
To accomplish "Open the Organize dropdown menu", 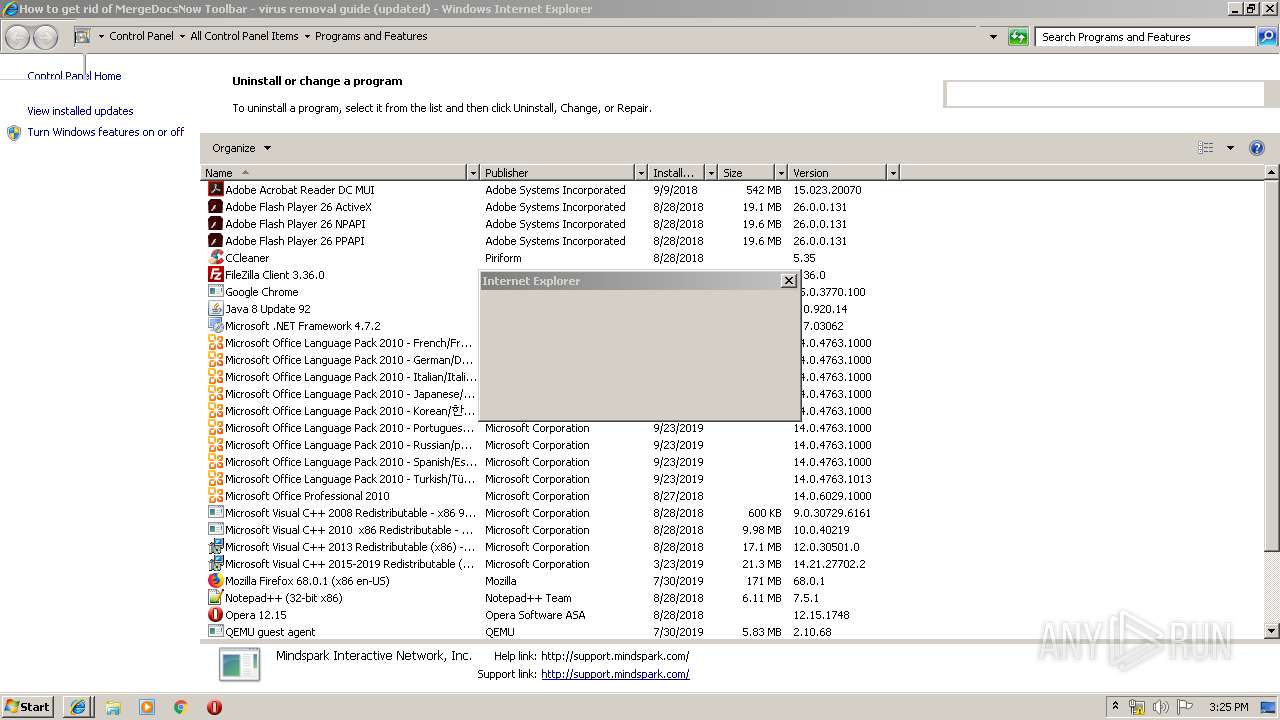I will pyautogui.click(x=241, y=148).
